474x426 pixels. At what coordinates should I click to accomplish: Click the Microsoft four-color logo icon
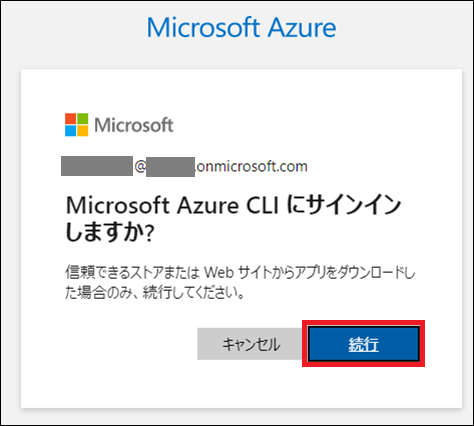click(77, 125)
